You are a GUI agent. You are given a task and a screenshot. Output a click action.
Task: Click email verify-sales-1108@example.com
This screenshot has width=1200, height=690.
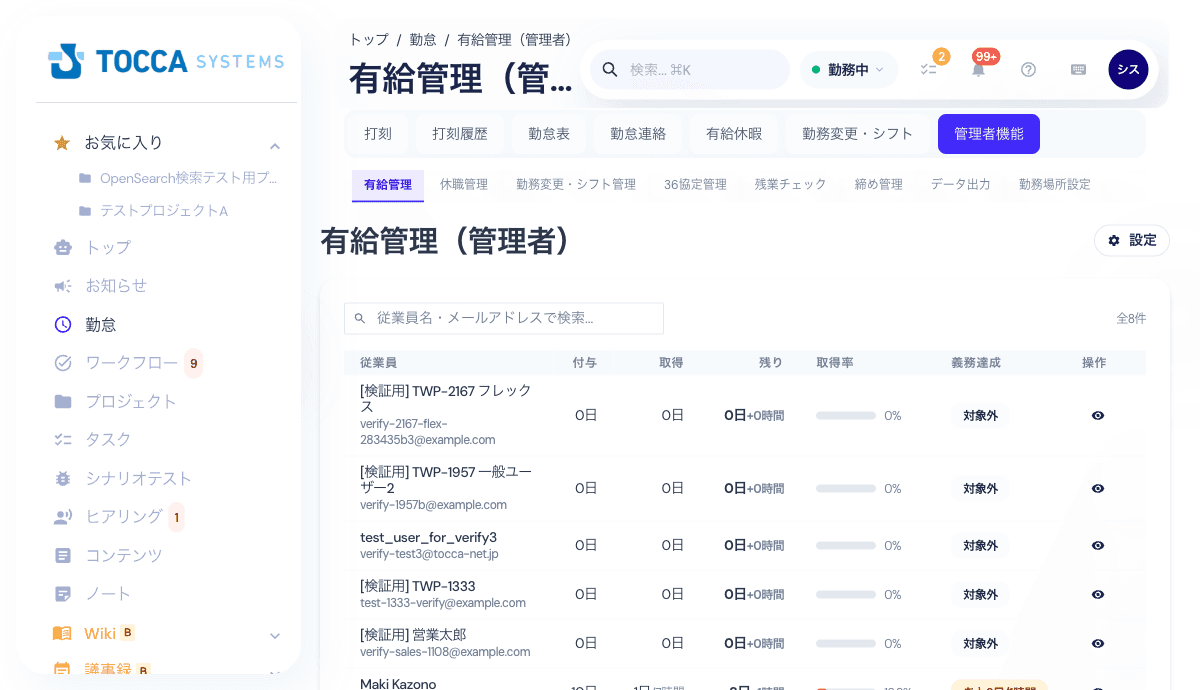tap(445, 652)
